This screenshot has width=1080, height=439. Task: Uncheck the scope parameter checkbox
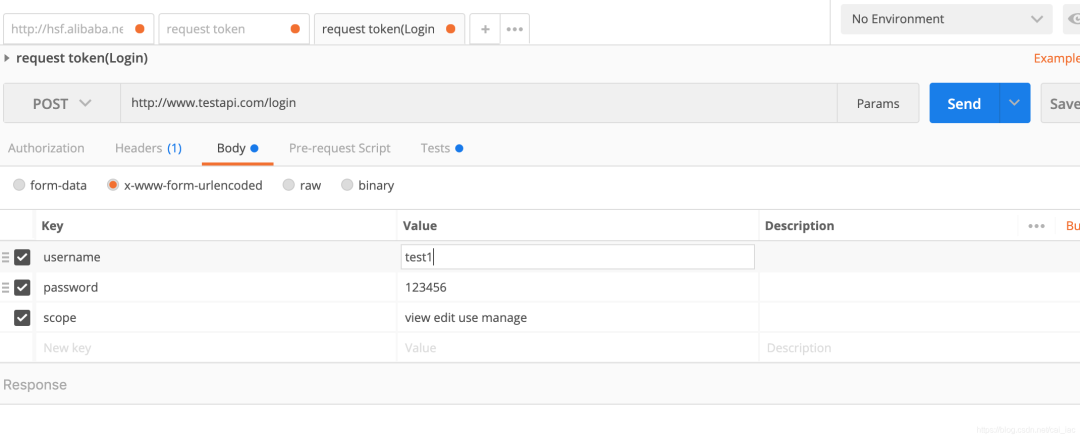[x=22, y=318]
